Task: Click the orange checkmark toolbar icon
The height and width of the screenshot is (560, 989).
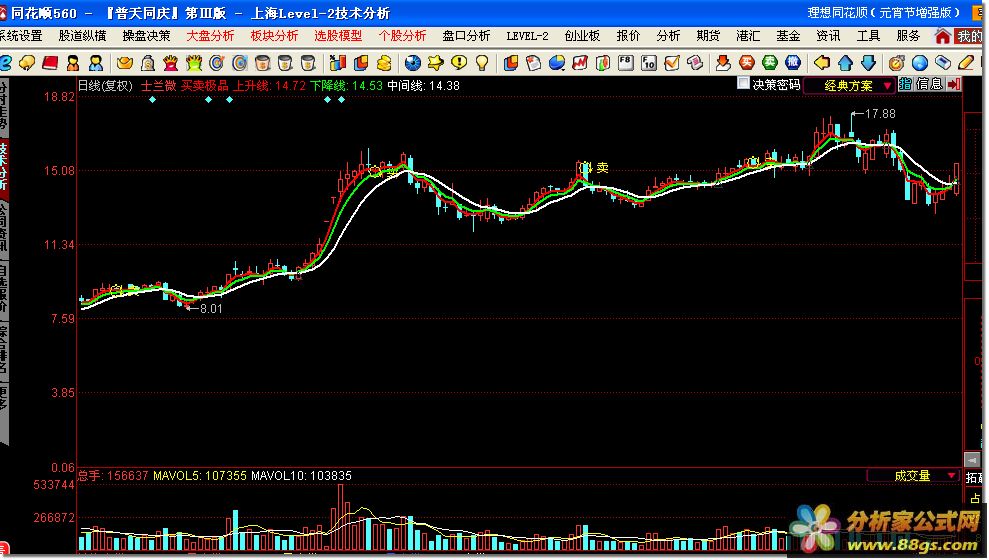Action: pos(672,62)
